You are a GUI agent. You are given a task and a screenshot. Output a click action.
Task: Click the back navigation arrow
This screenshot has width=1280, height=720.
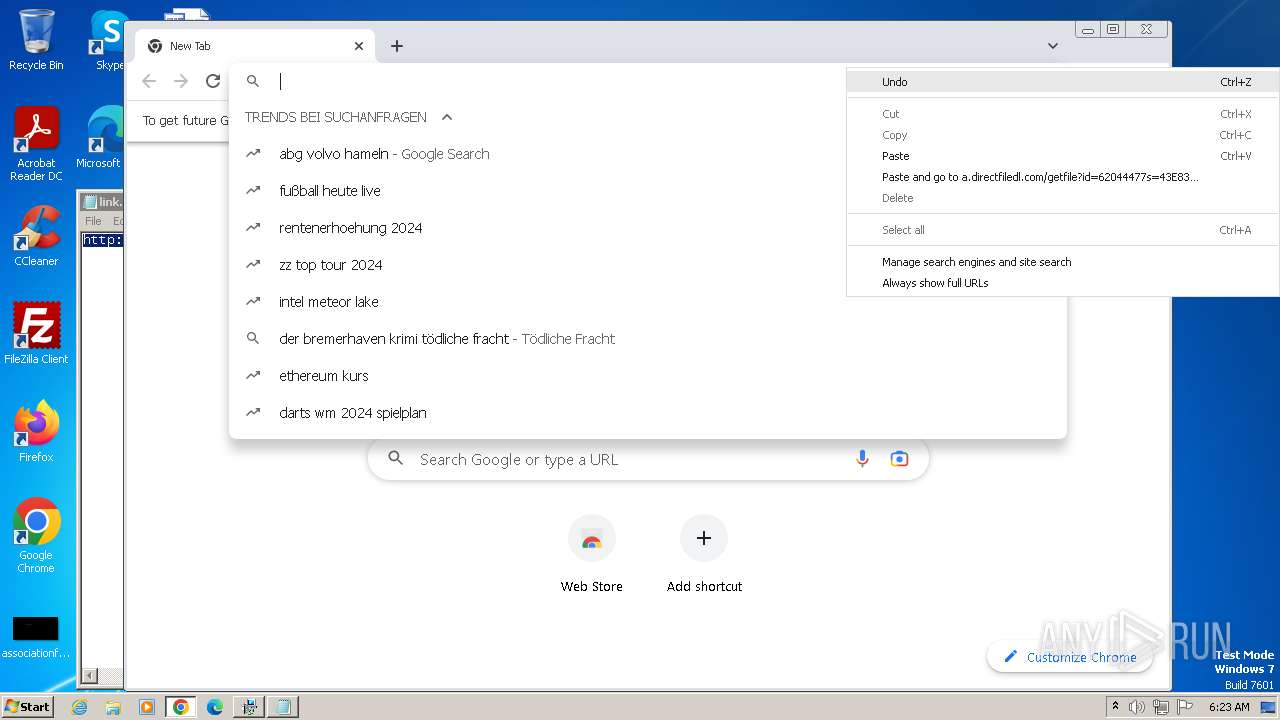(149, 81)
